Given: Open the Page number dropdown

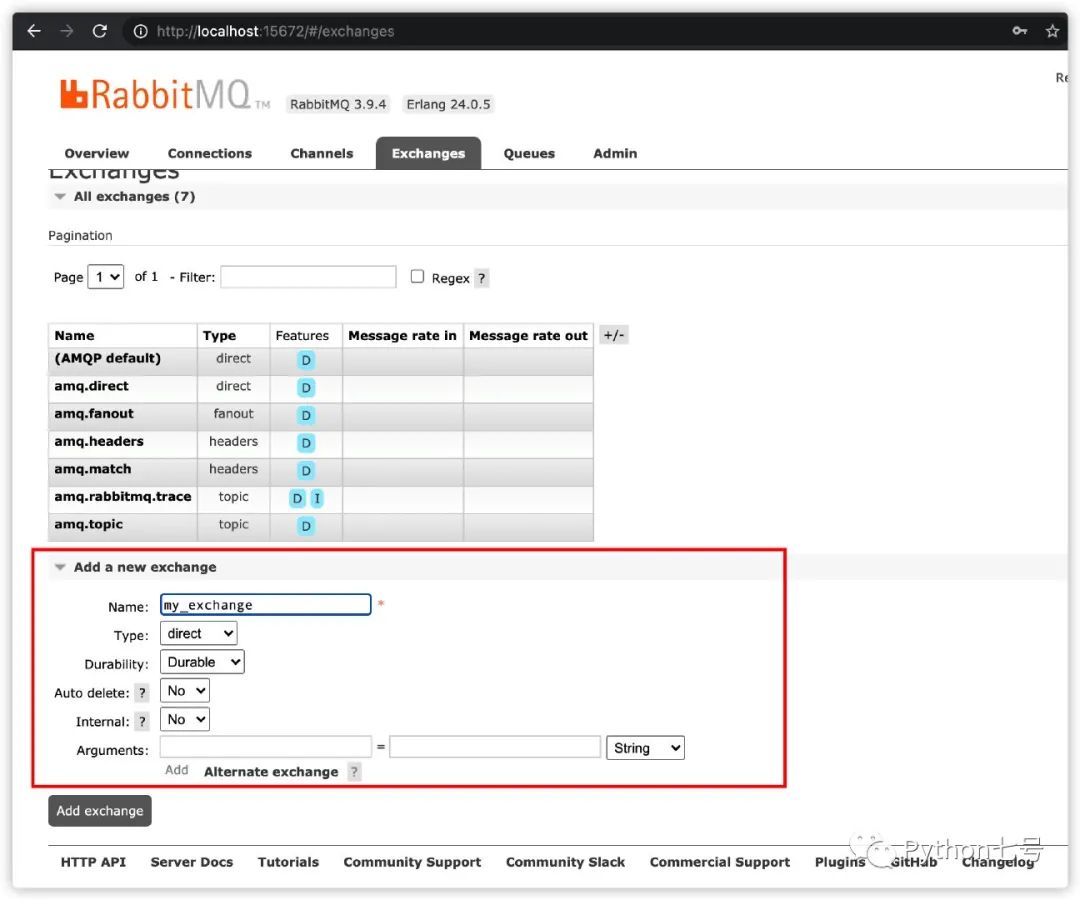Looking at the screenshot, I should (106, 277).
